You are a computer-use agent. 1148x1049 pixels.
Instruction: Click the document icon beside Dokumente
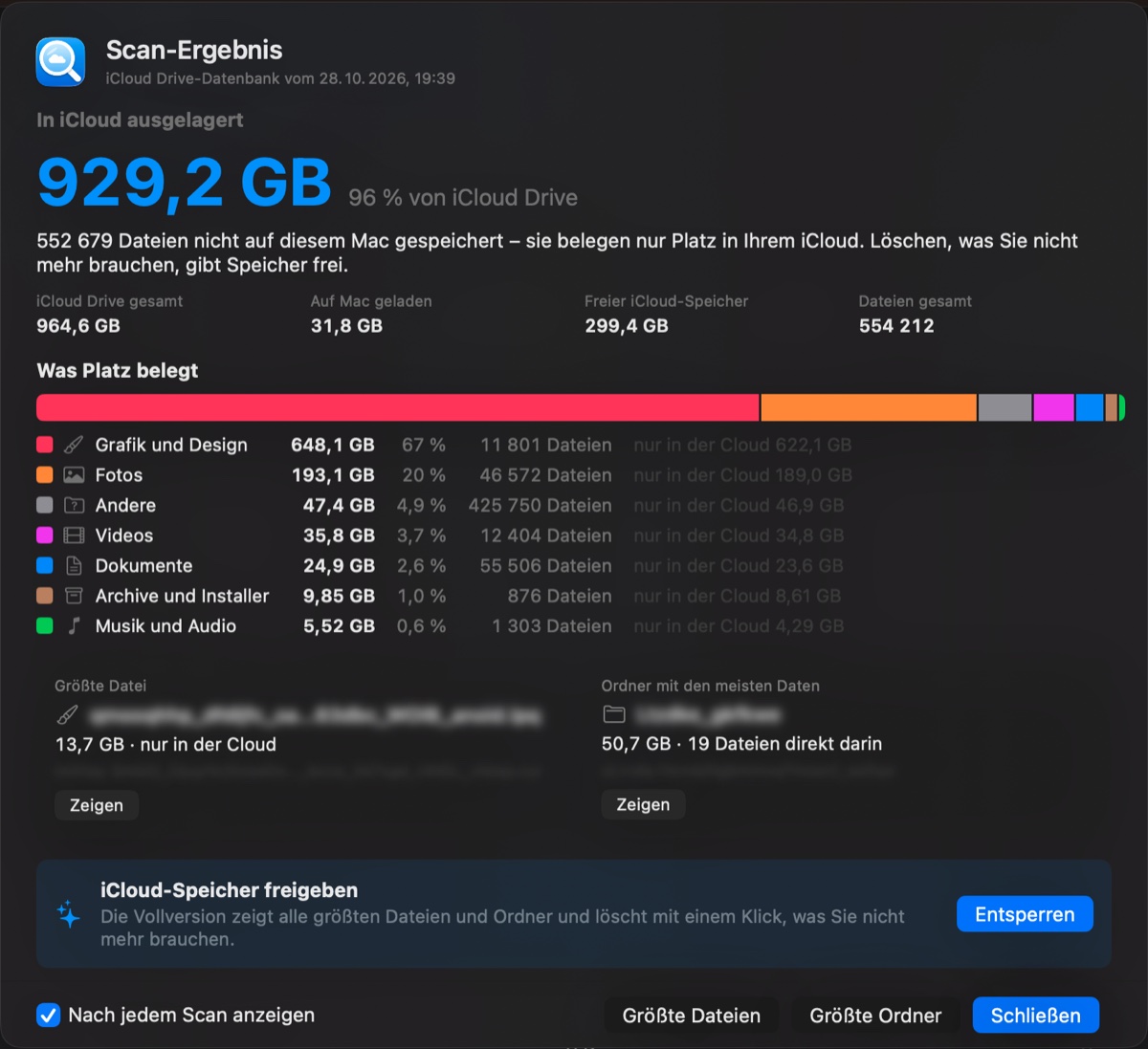pyautogui.click(x=74, y=566)
